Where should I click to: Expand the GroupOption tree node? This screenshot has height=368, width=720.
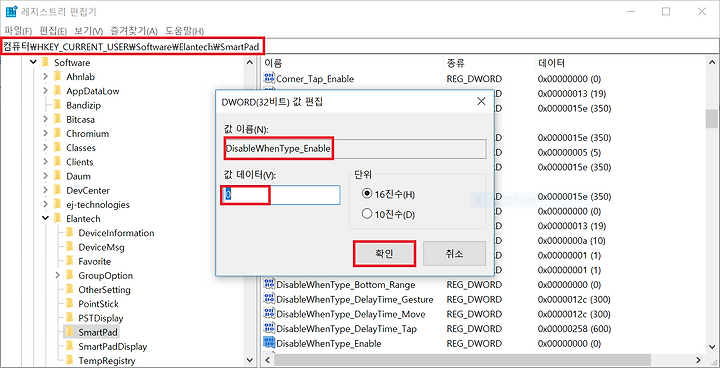(58, 276)
